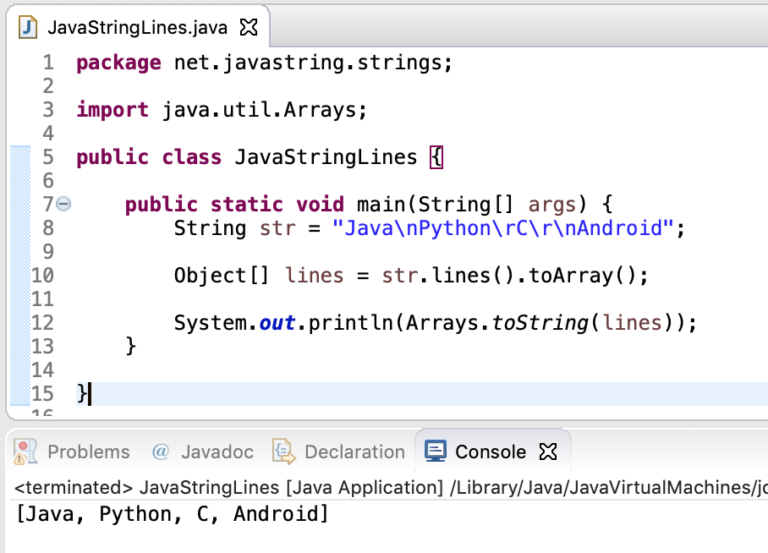Click the str variable declaration on line 8
768x553 pixels.
(278, 228)
